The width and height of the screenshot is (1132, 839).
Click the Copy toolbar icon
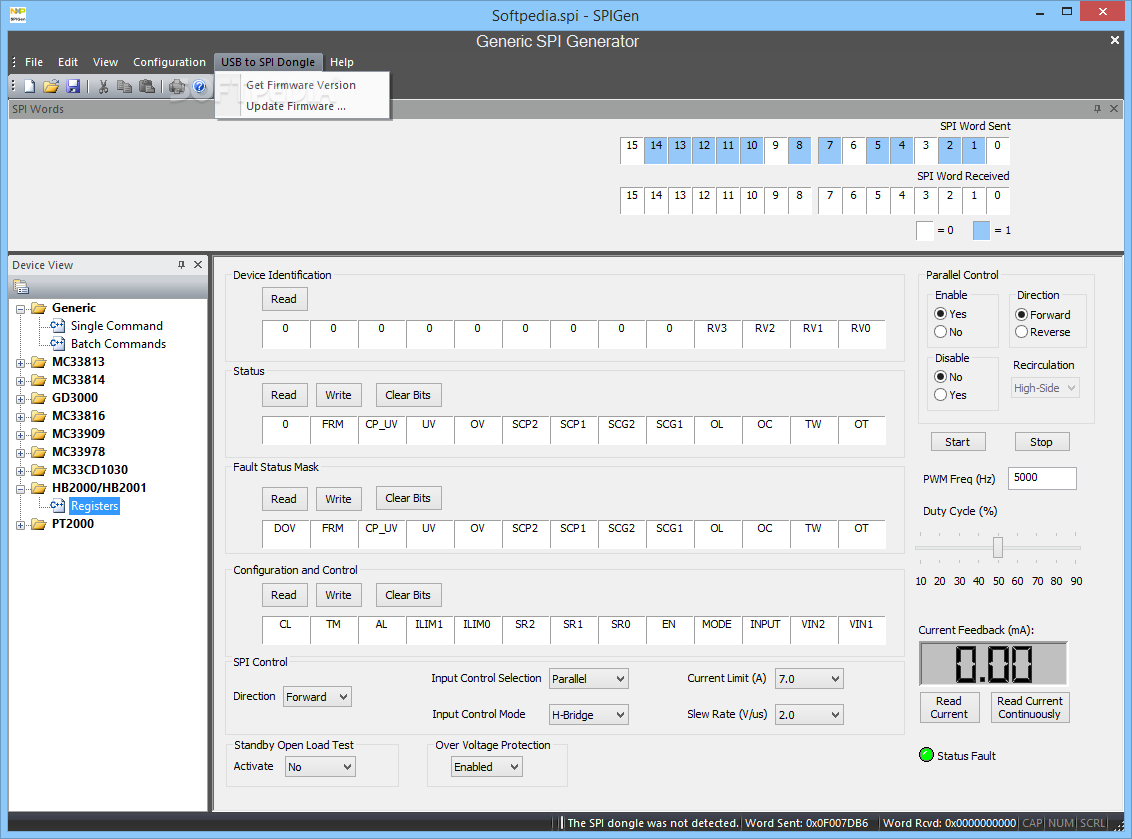125,87
